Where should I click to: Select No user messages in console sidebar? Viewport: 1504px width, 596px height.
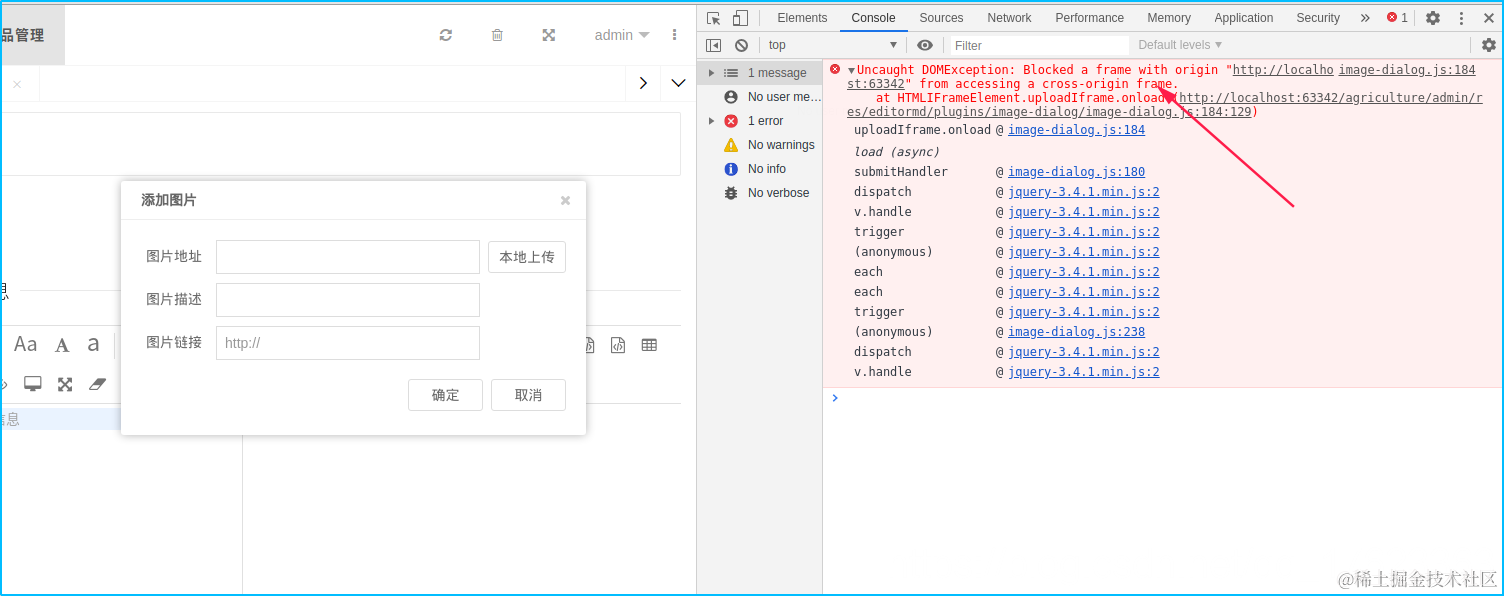click(x=760, y=97)
